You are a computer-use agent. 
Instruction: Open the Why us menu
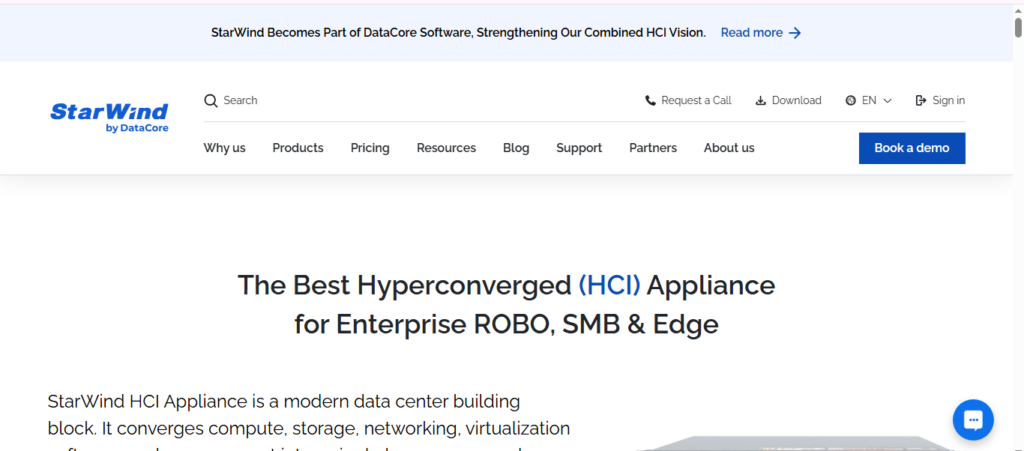[x=225, y=148]
